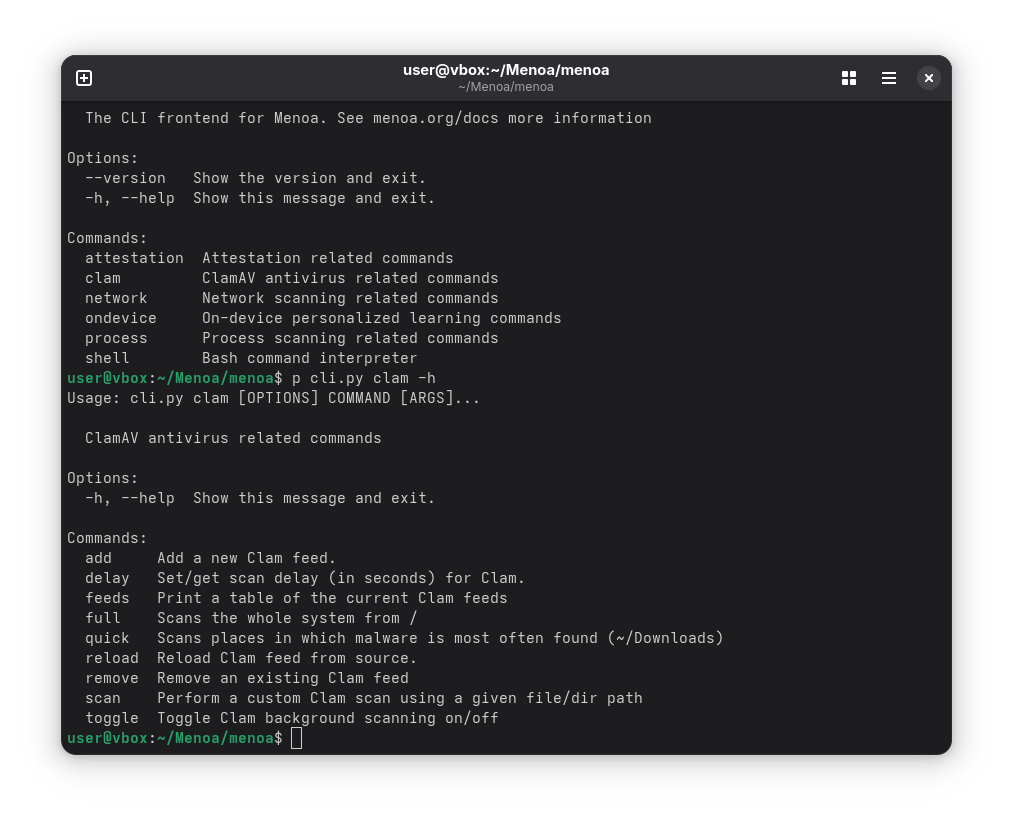Click the subtitle path '~/Menoa/menoa'
This screenshot has width=1013, height=822.
click(x=506, y=87)
